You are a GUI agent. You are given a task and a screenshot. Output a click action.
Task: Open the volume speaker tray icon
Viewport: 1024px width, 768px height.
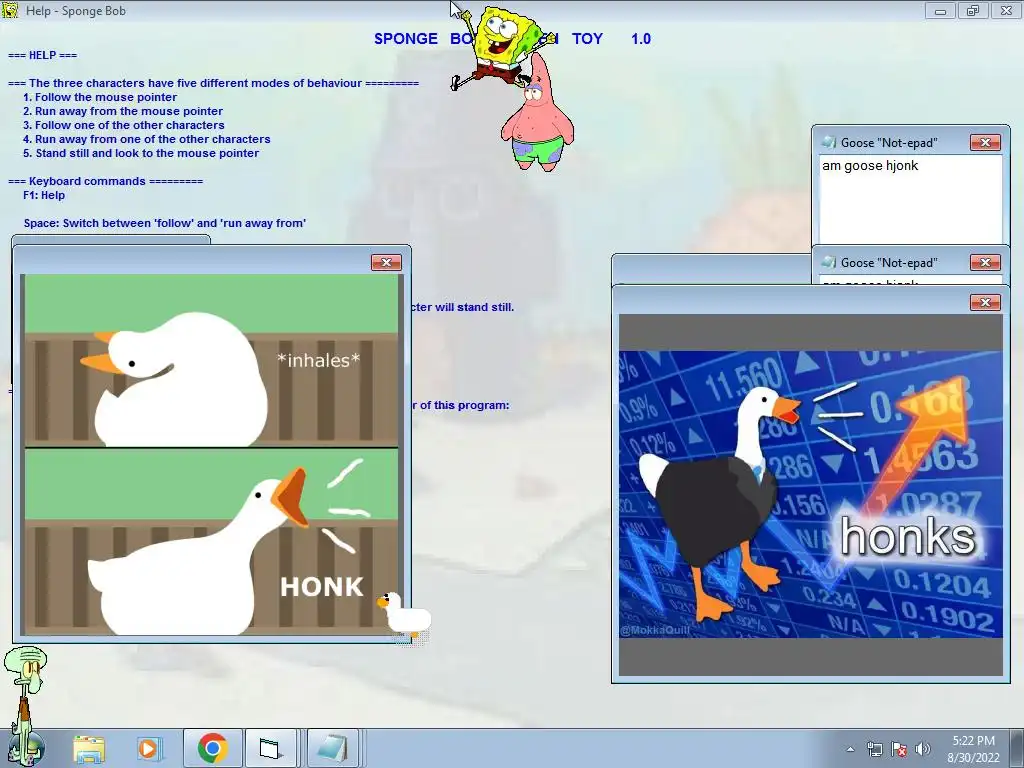(923, 749)
